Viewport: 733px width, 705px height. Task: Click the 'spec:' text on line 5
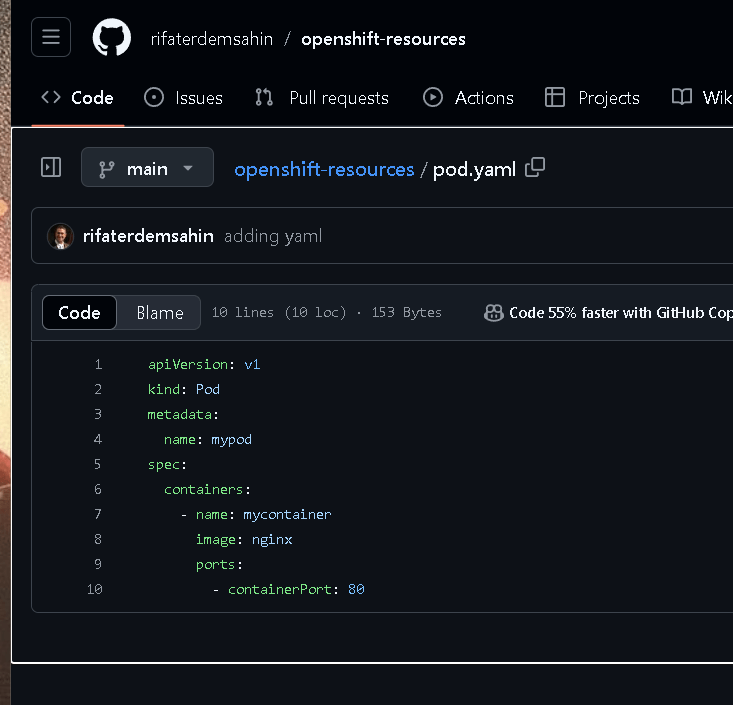(167, 464)
